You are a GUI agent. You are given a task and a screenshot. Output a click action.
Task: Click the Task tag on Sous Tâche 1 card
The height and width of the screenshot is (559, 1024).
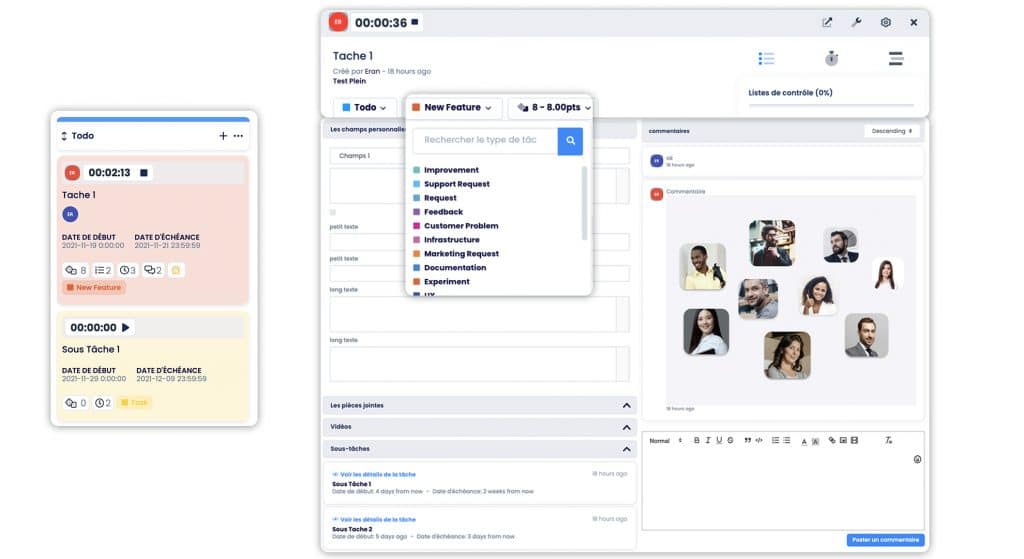(135, 403)
